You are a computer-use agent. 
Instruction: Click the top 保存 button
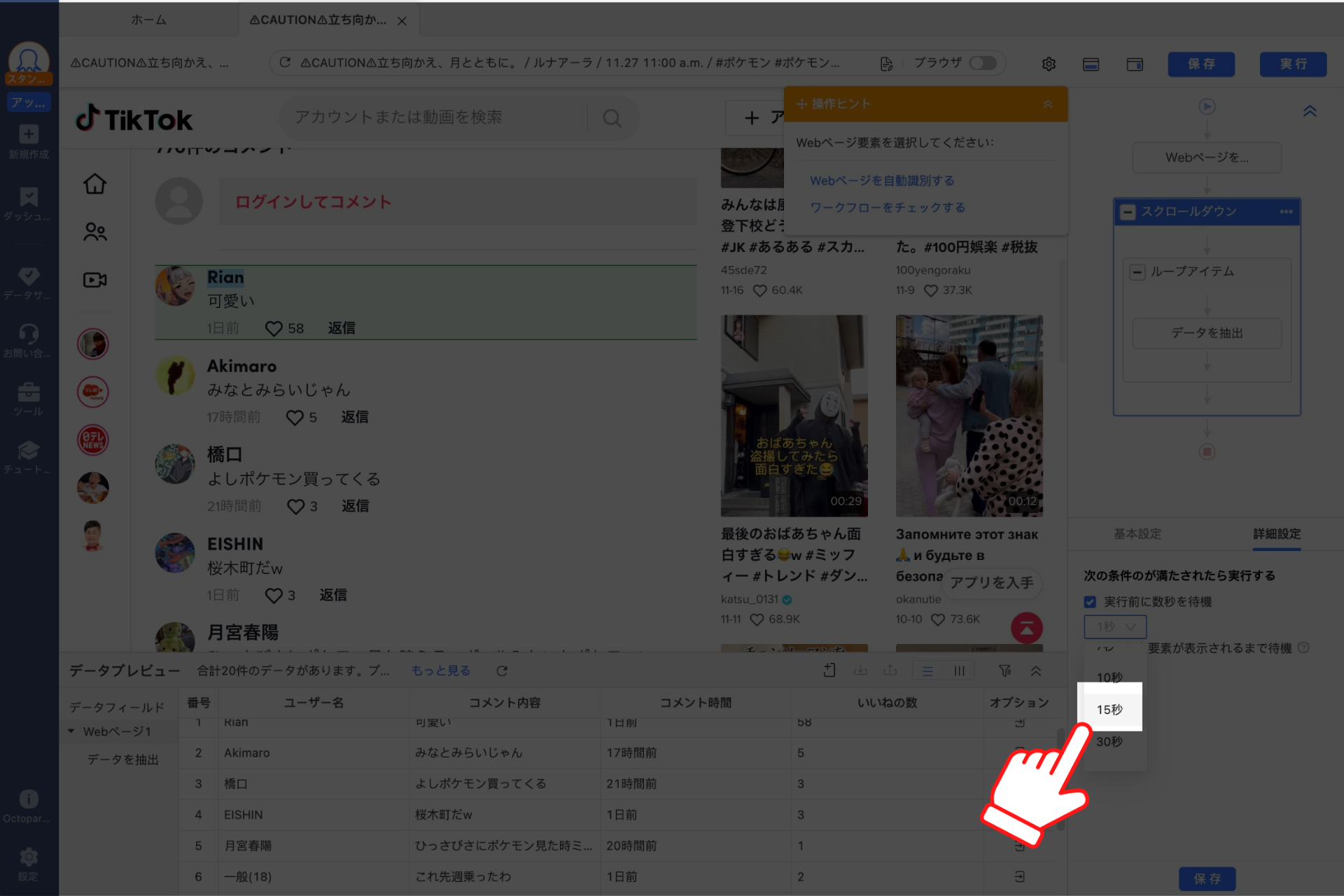click(1201, 64)
